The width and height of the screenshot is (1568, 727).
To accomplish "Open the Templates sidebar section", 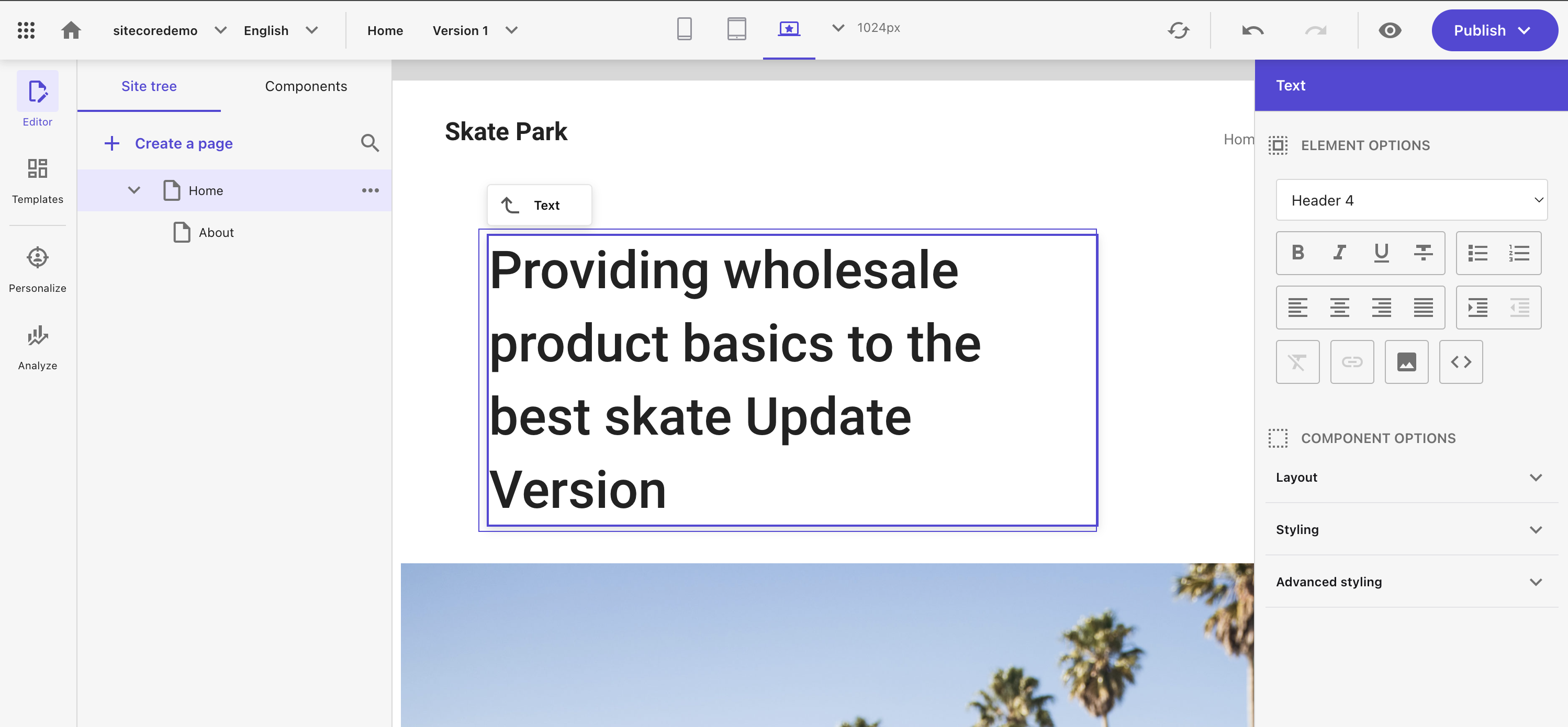I will point(38,181).
